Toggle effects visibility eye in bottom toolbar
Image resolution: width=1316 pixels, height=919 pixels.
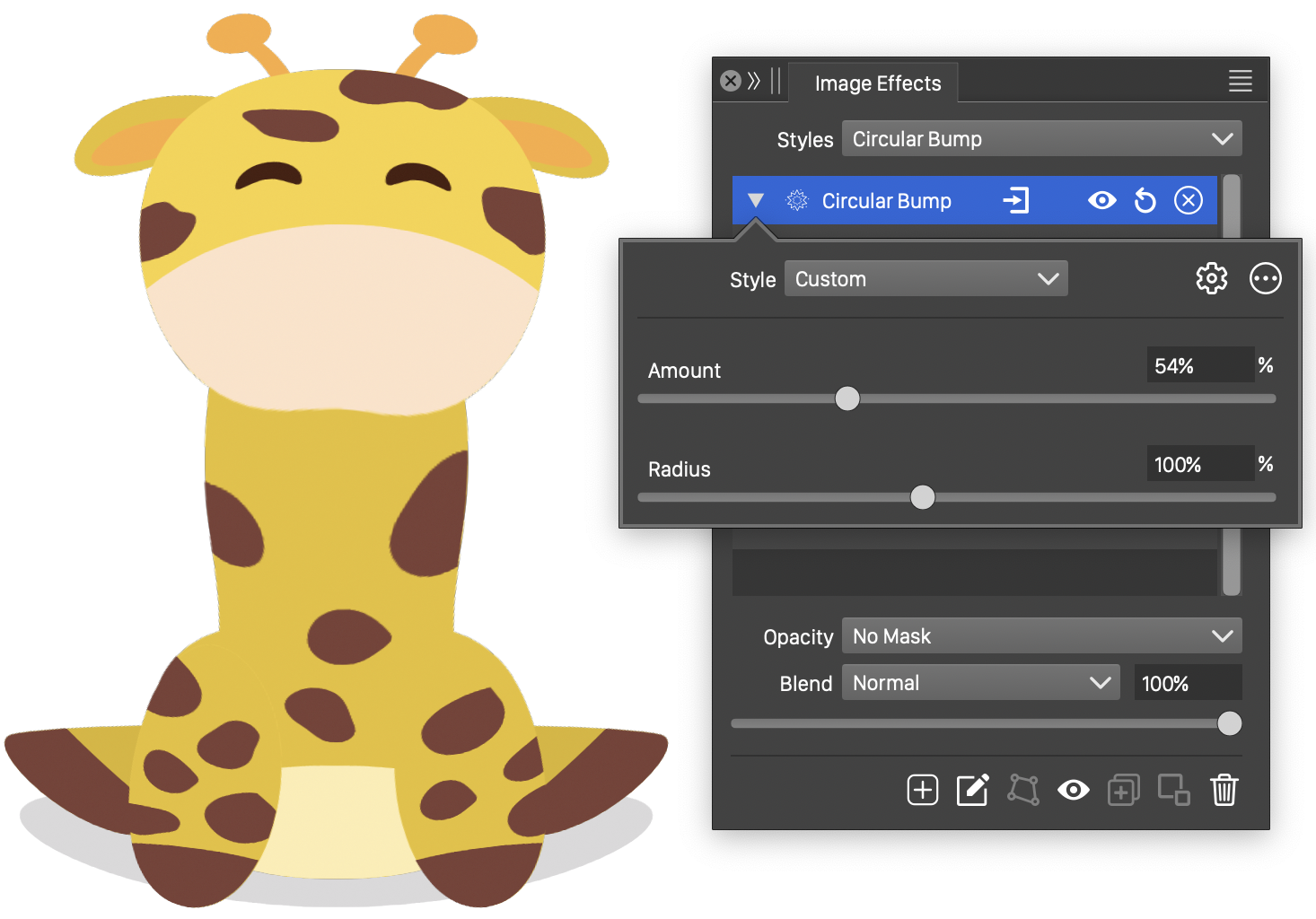pyautogui.click(x=1073, y=790)
